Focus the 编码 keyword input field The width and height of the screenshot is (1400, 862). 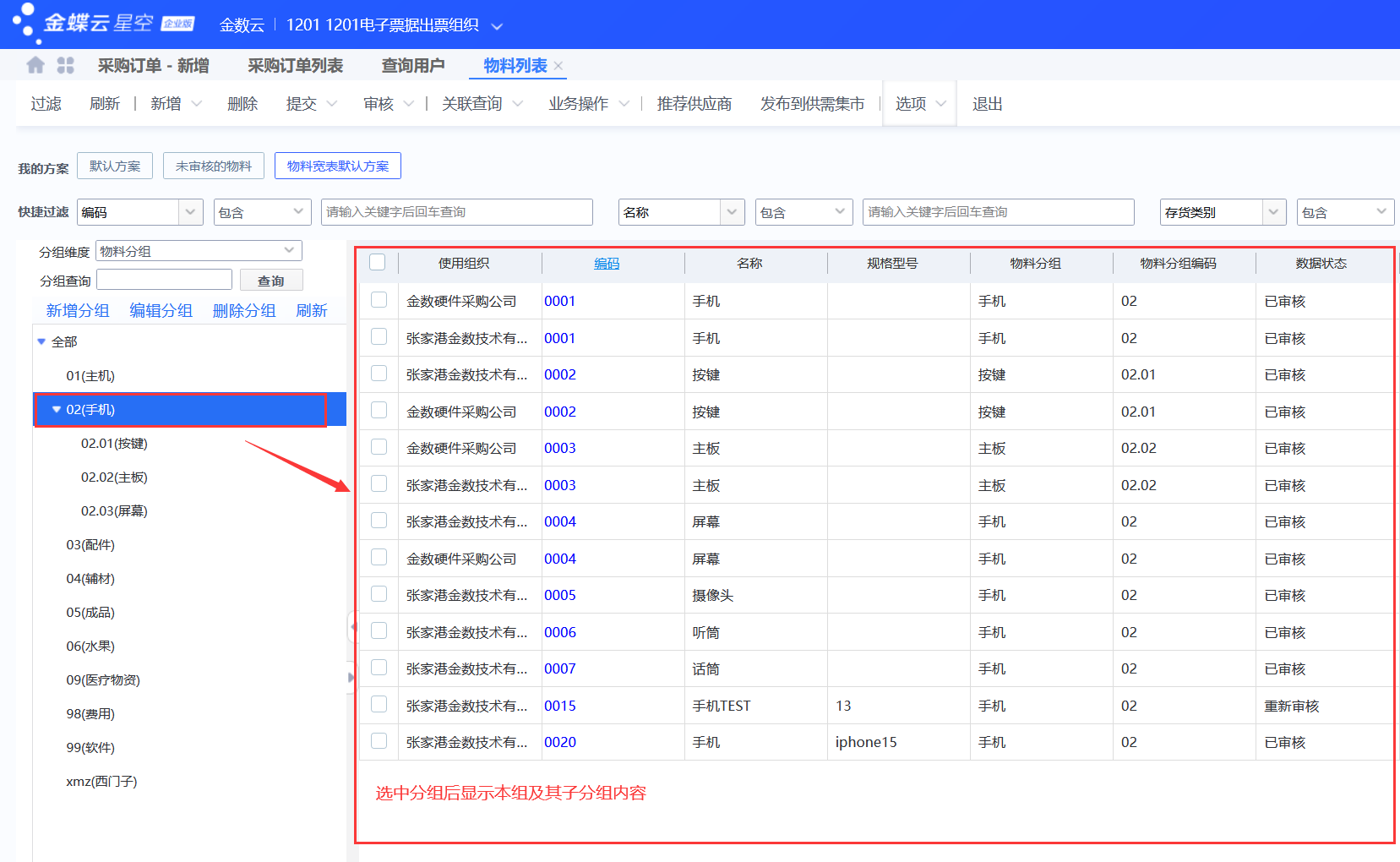click(x=457, y=212)
